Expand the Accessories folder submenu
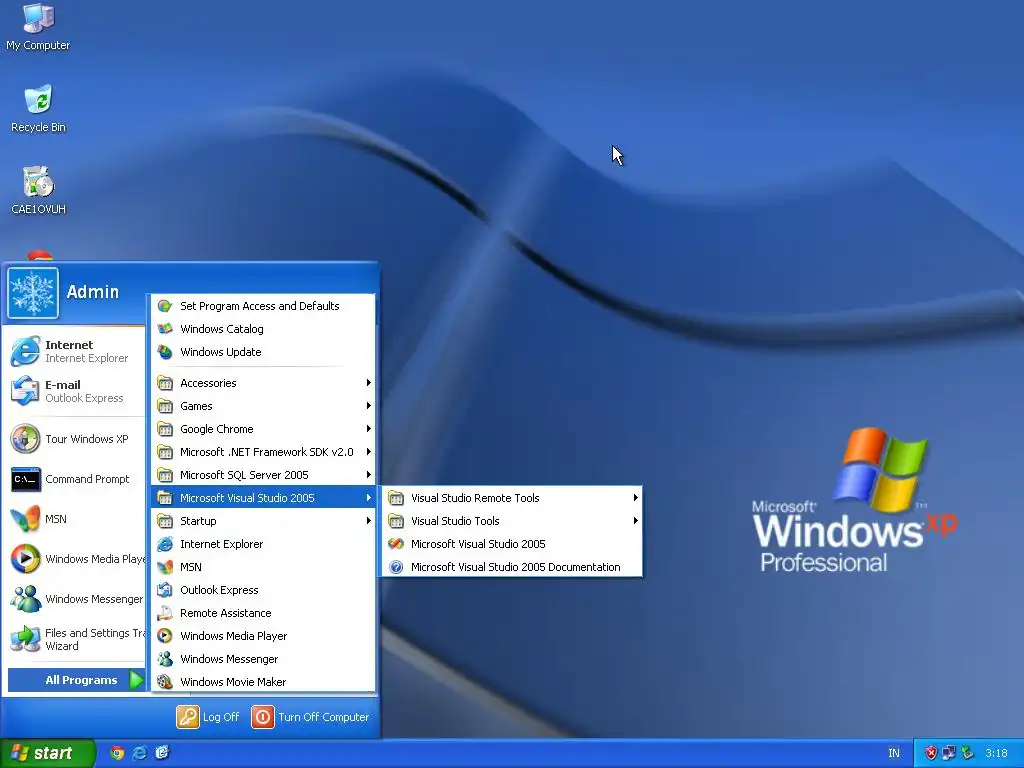Screen dimensions: 1024x768 pos(263,383)
